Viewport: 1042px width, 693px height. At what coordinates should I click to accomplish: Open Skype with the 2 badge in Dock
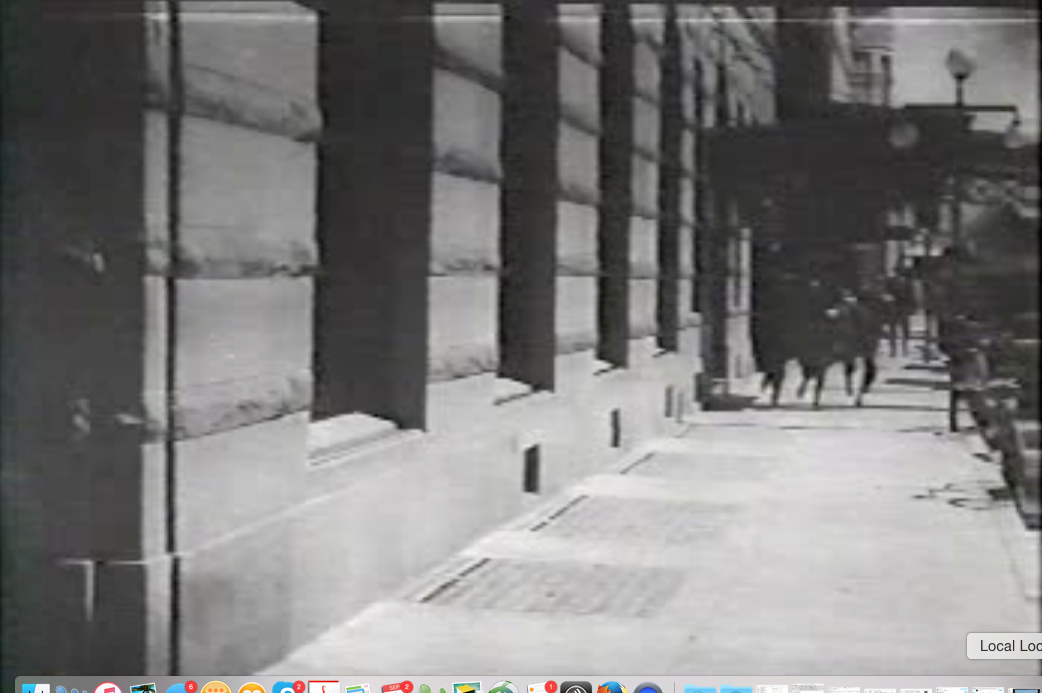[x=287, y=688]
